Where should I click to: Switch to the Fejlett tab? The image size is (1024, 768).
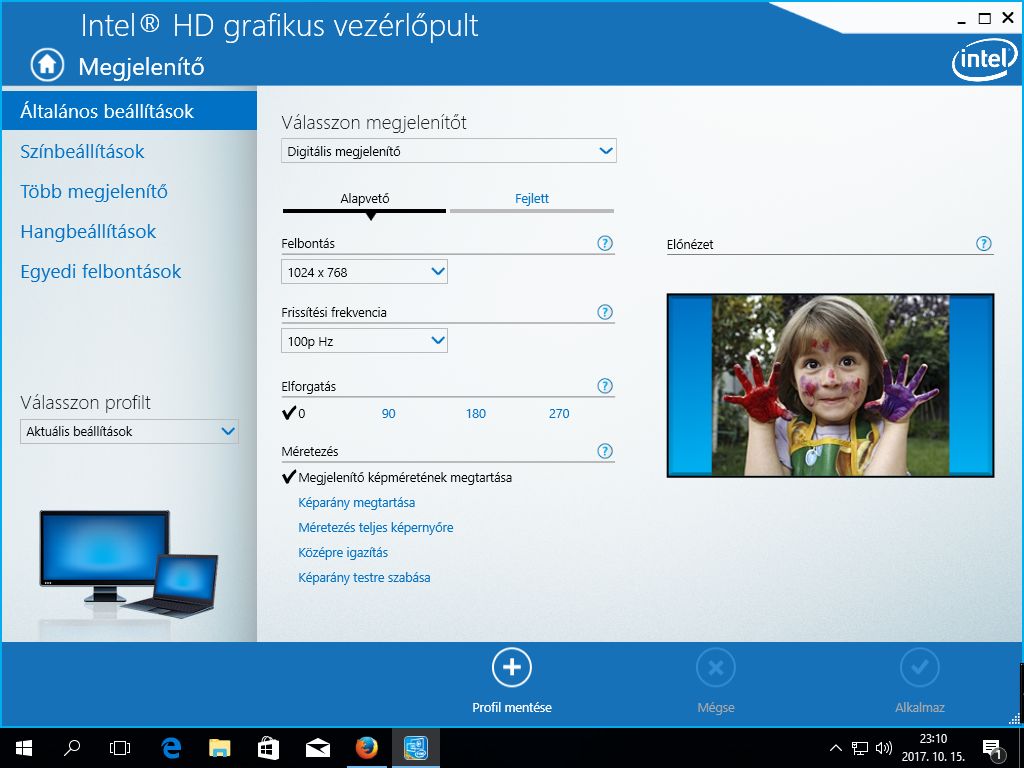[532, 200]
